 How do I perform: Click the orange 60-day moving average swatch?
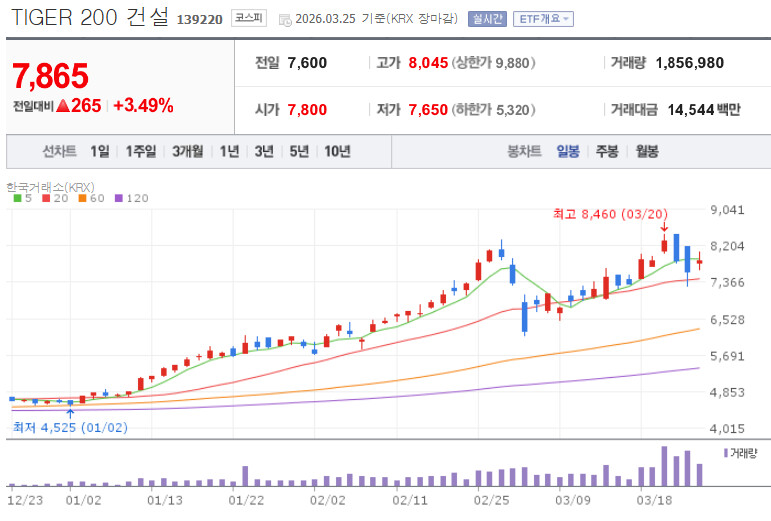(x=82, y=198)
